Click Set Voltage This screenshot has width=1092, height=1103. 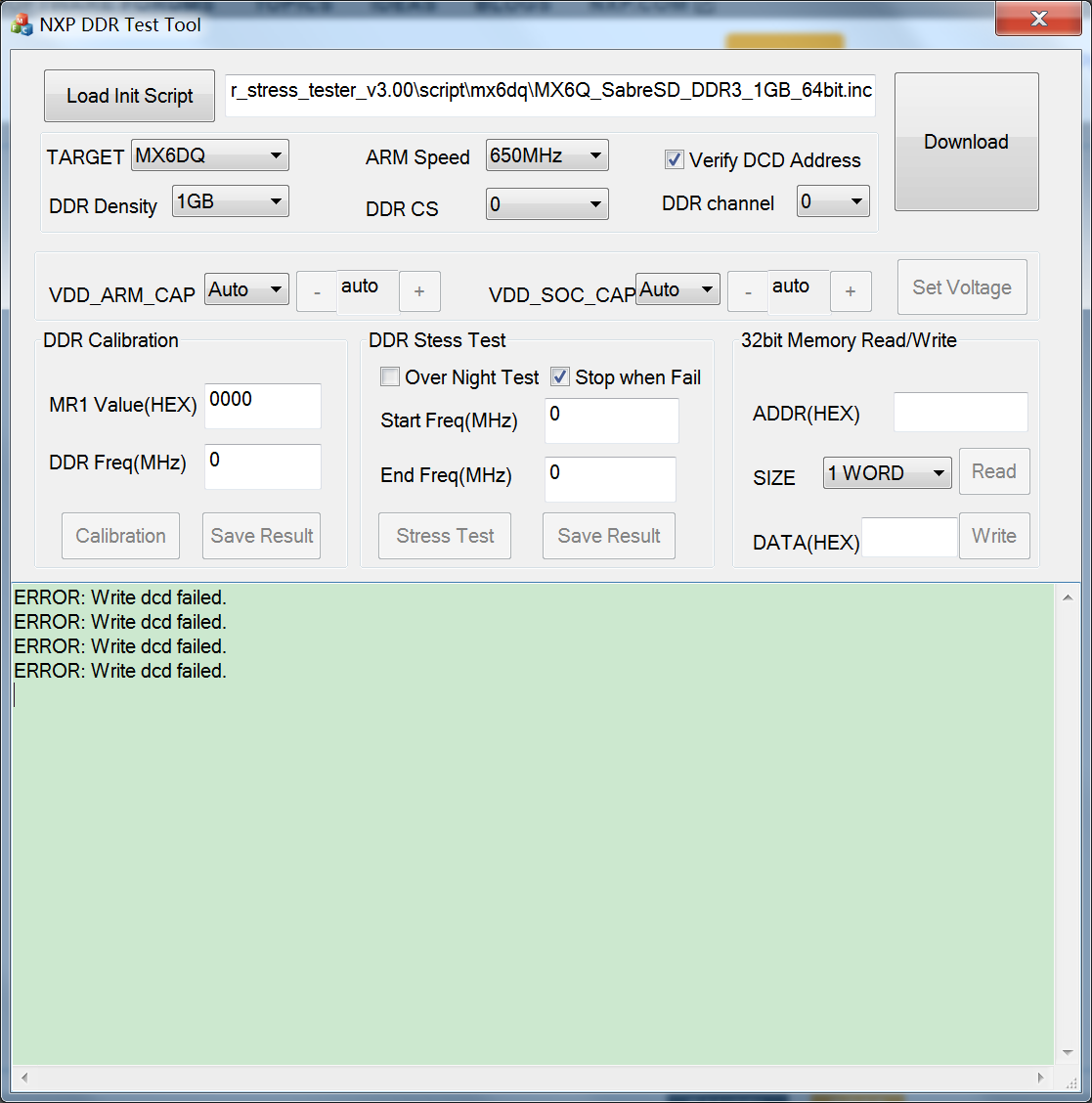961,287
